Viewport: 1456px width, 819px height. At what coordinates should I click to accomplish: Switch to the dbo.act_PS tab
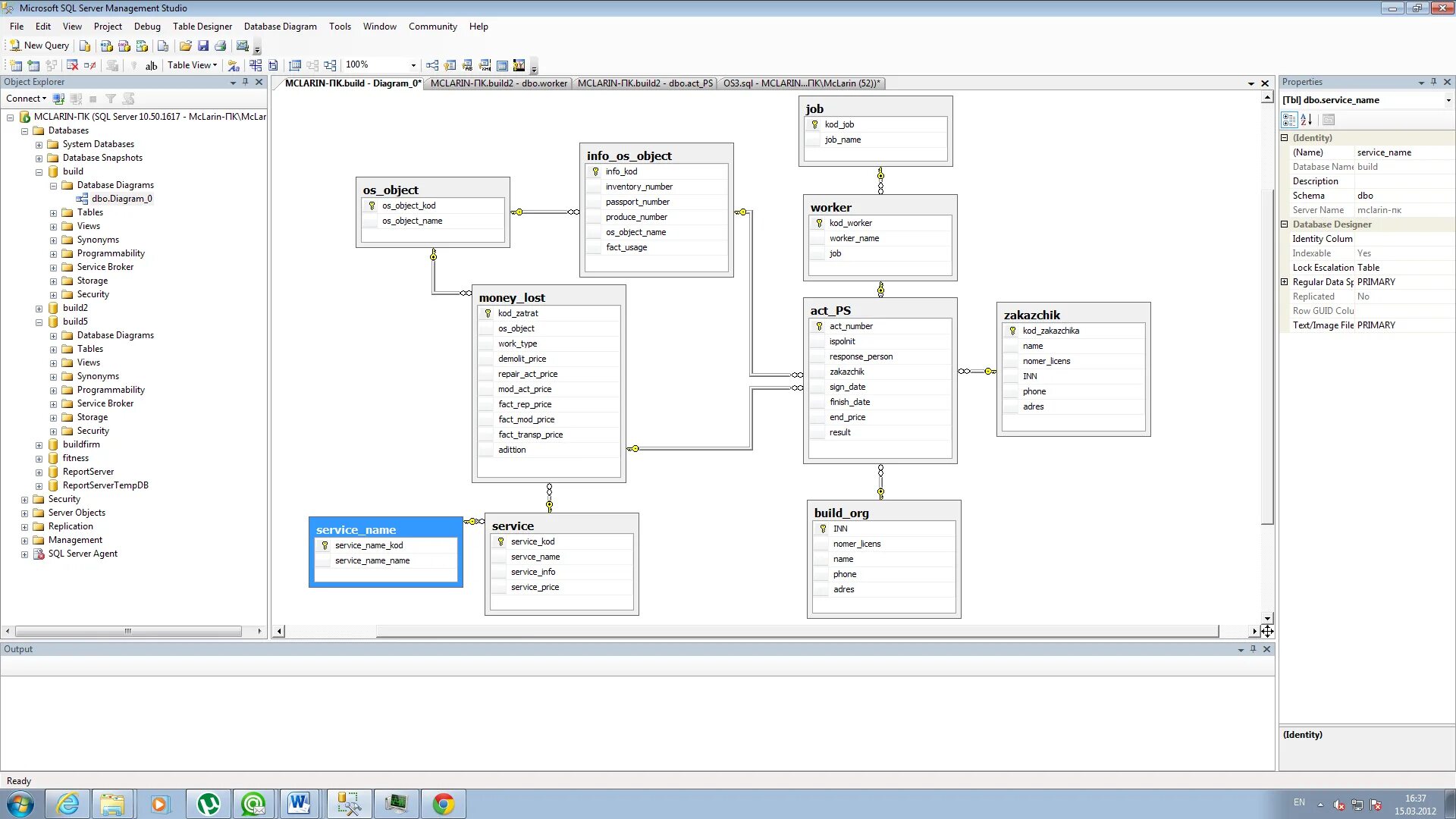pos(645,83)
